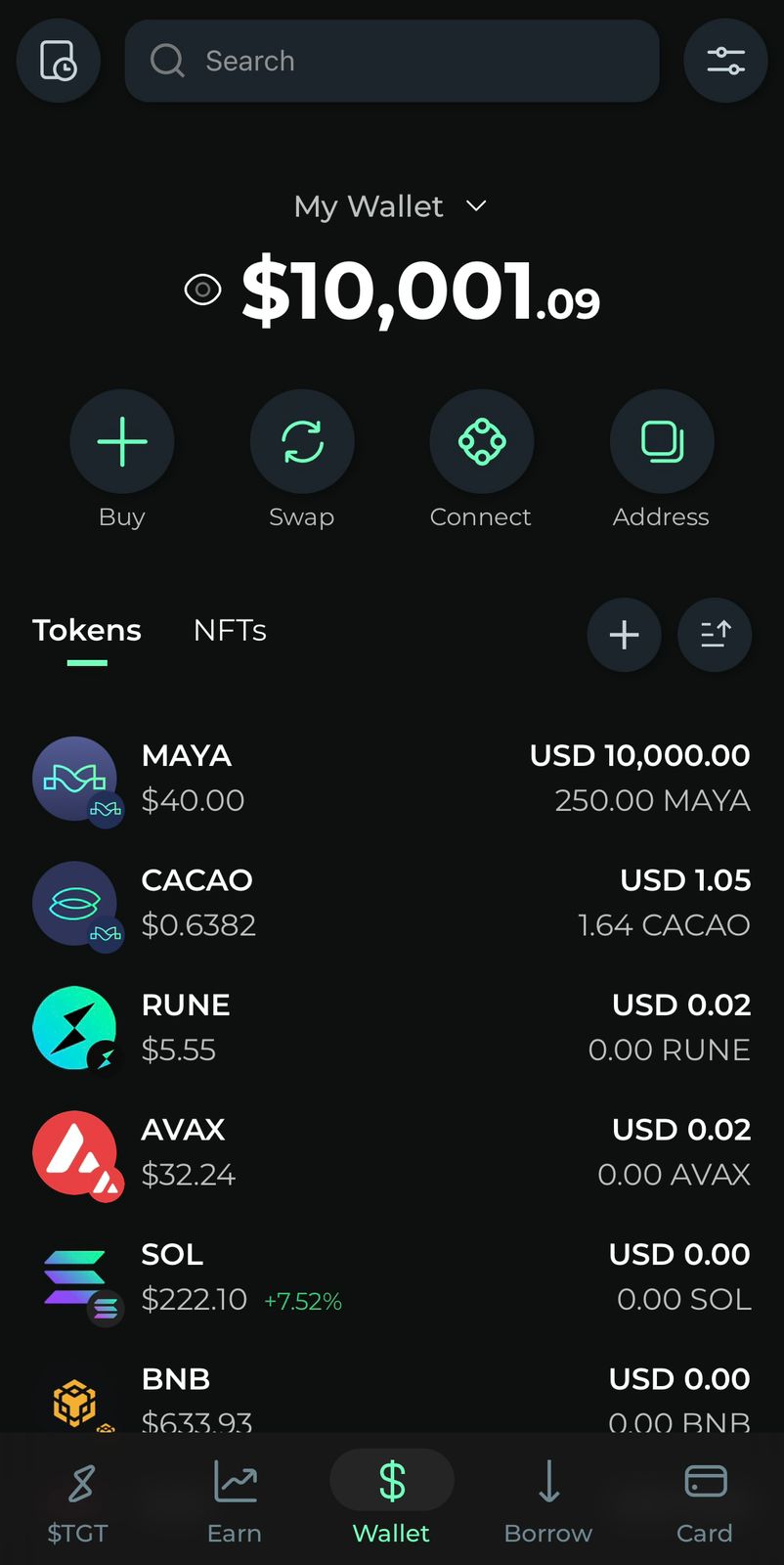Open the MAYA token row
Image resolution: width=784 pixels, height=1565 pixels.
(x=391, y=779)
